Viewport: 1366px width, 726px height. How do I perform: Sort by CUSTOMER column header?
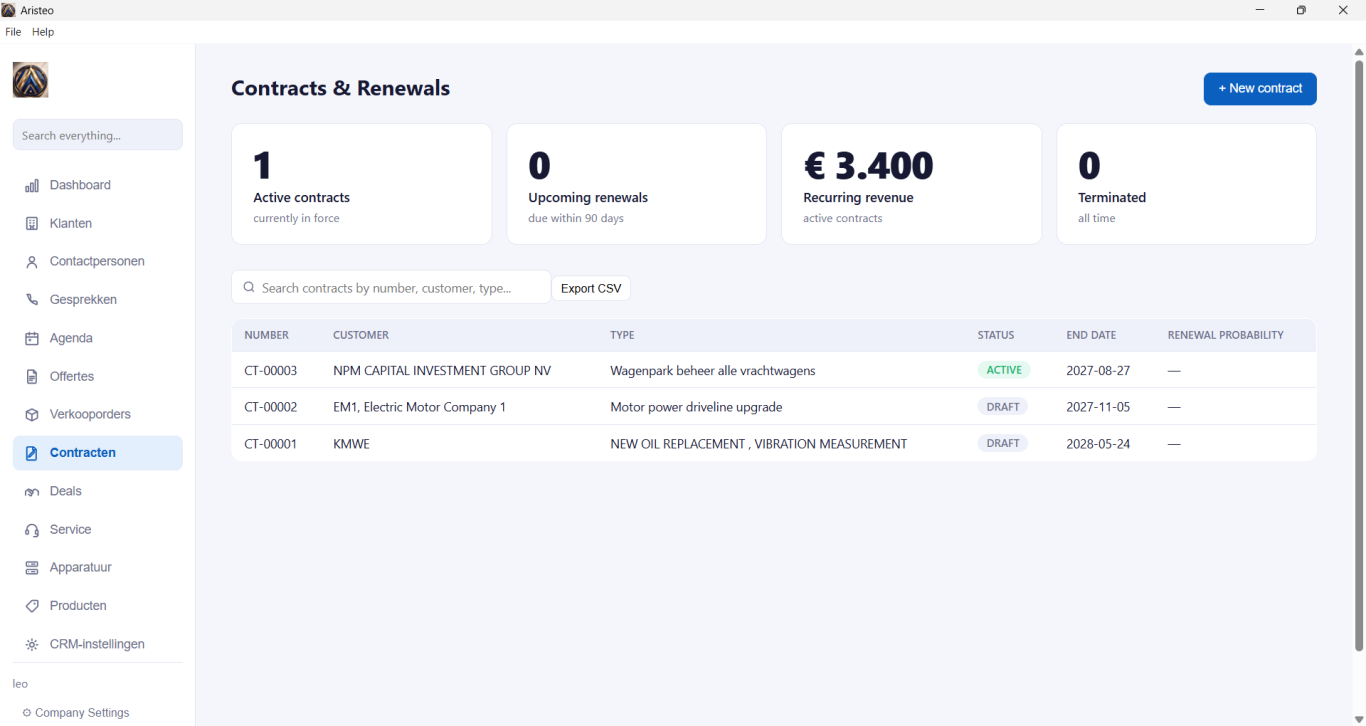tap(361, 335)
